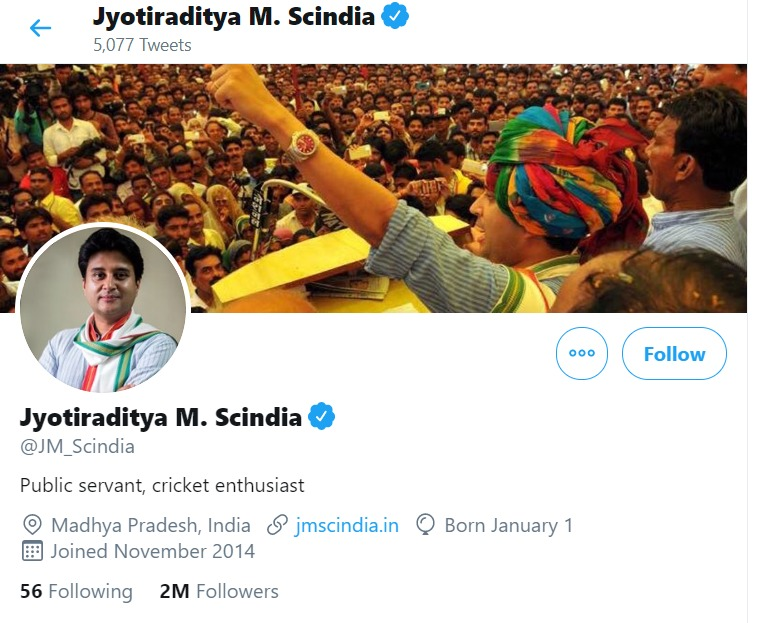The image size is (759, 623).
Task: Click the 5,077 Tweets count
Action: (x=142, y=45)
